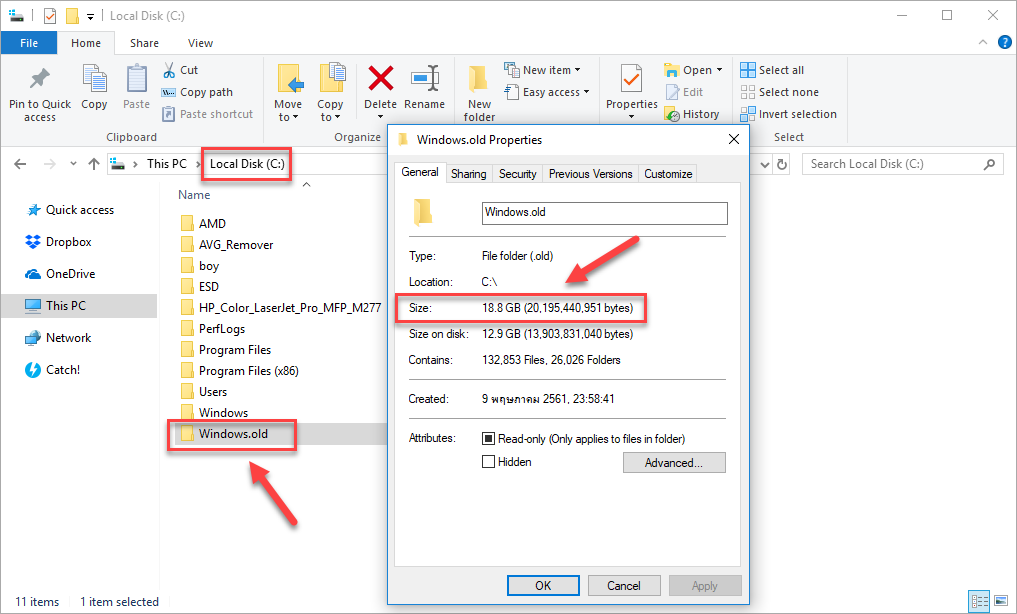Open Advanced attributes dialog

click(x=674, y=462)
